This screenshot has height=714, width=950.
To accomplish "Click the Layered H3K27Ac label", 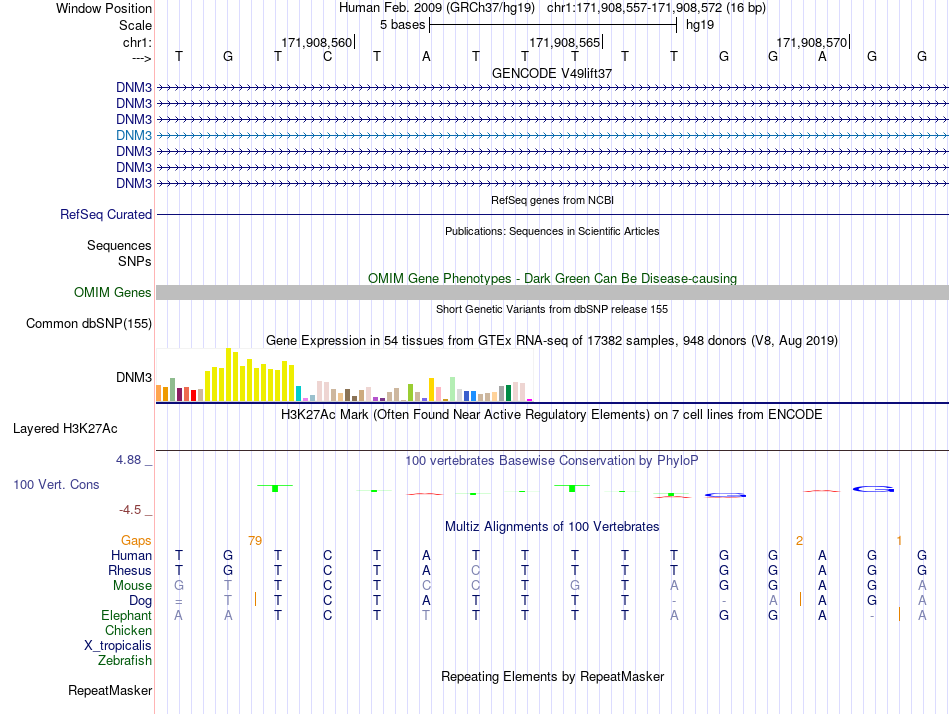I will [x=65, y=429].
